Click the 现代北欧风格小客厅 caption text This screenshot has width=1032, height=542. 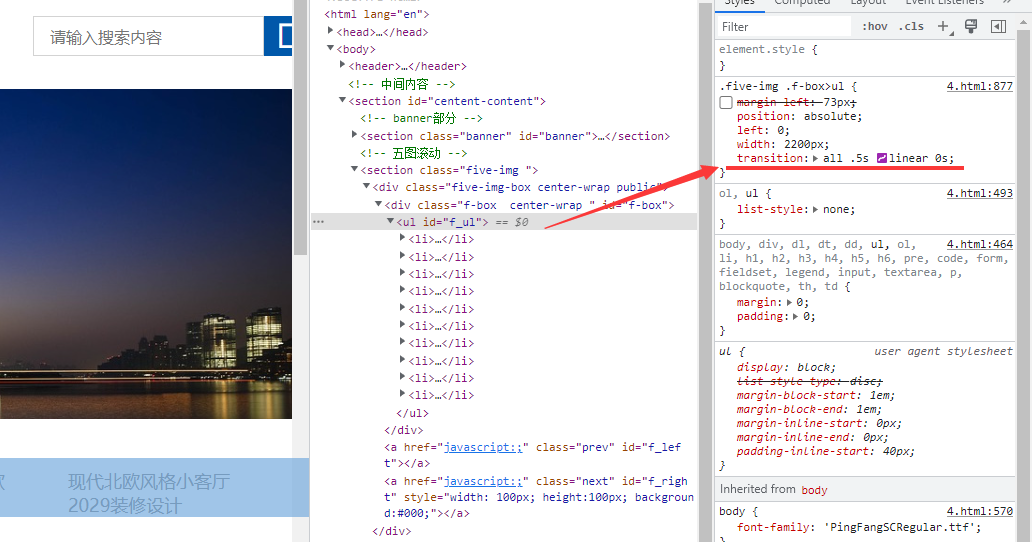click(149, 481)
